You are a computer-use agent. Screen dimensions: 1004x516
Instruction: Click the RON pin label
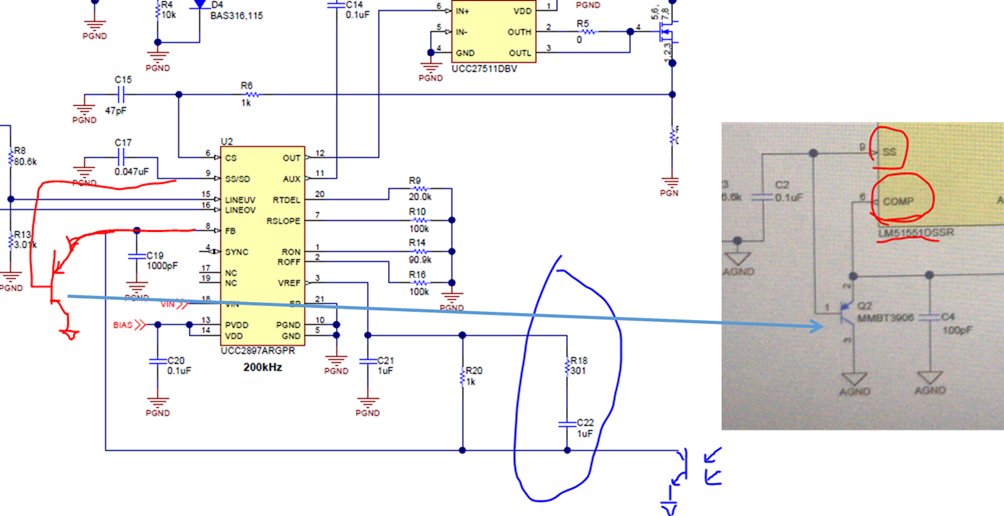click(292, 252)
